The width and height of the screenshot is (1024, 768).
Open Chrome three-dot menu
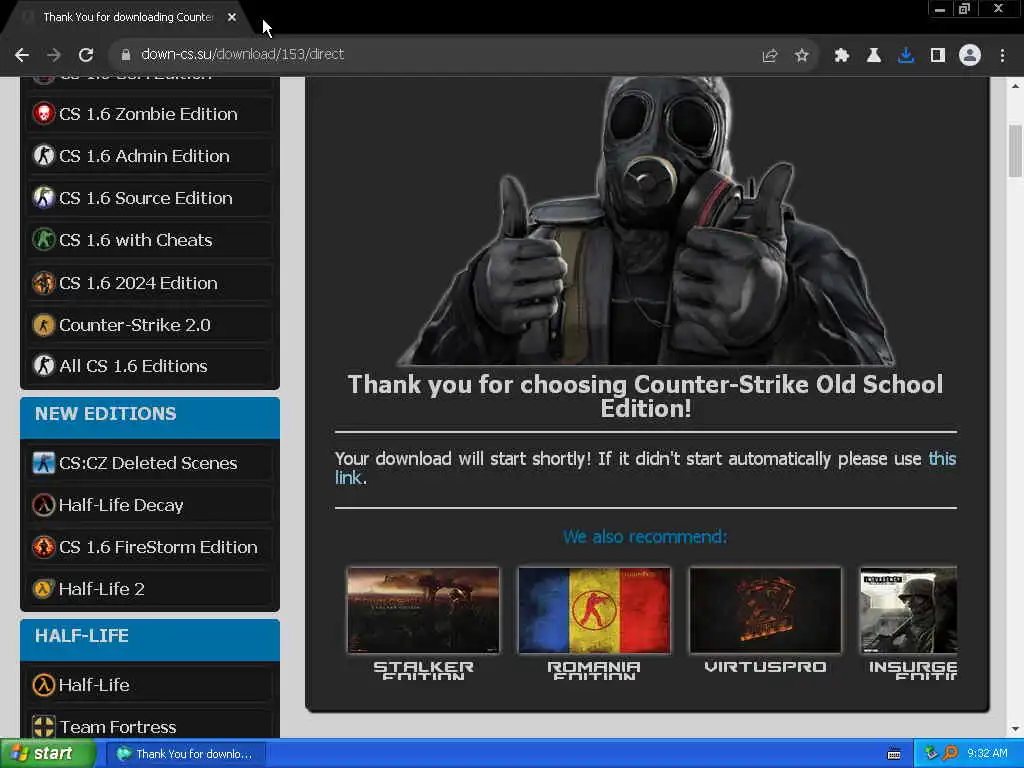[1002, 56]
